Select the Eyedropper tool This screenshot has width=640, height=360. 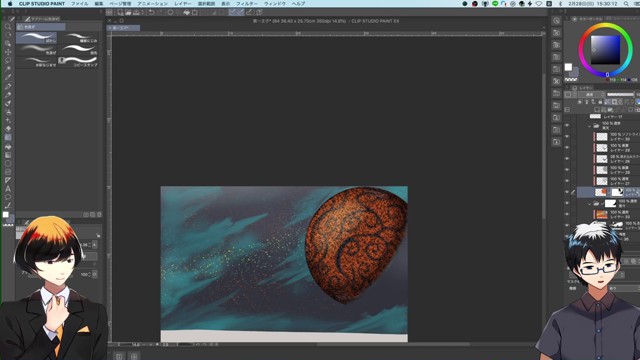coord(8,78)
